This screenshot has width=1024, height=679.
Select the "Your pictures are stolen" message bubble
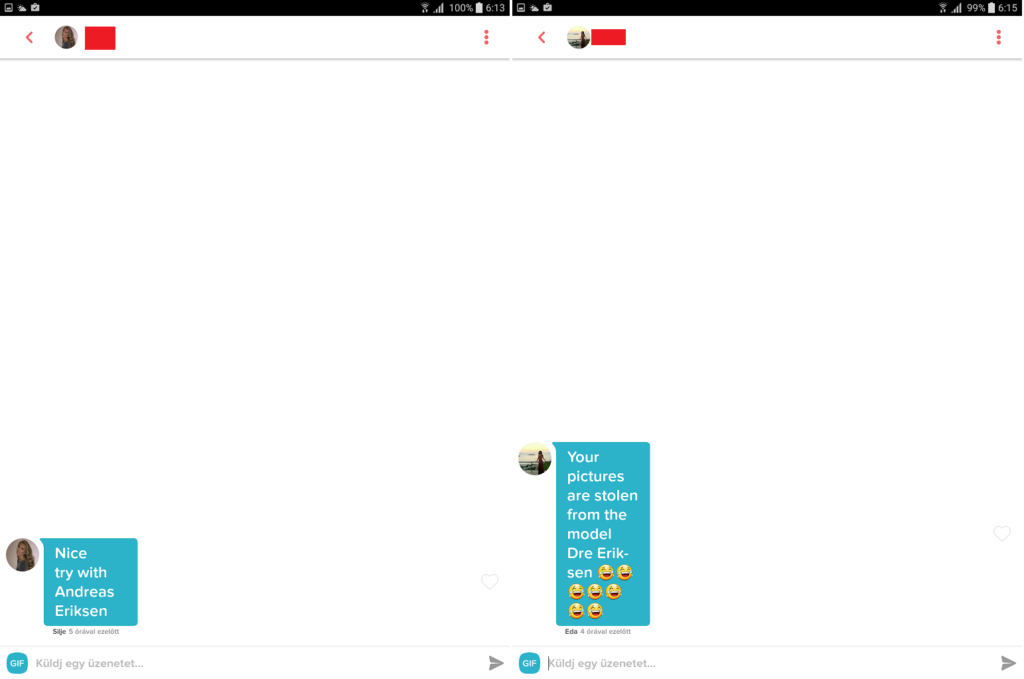coord(602,534)
